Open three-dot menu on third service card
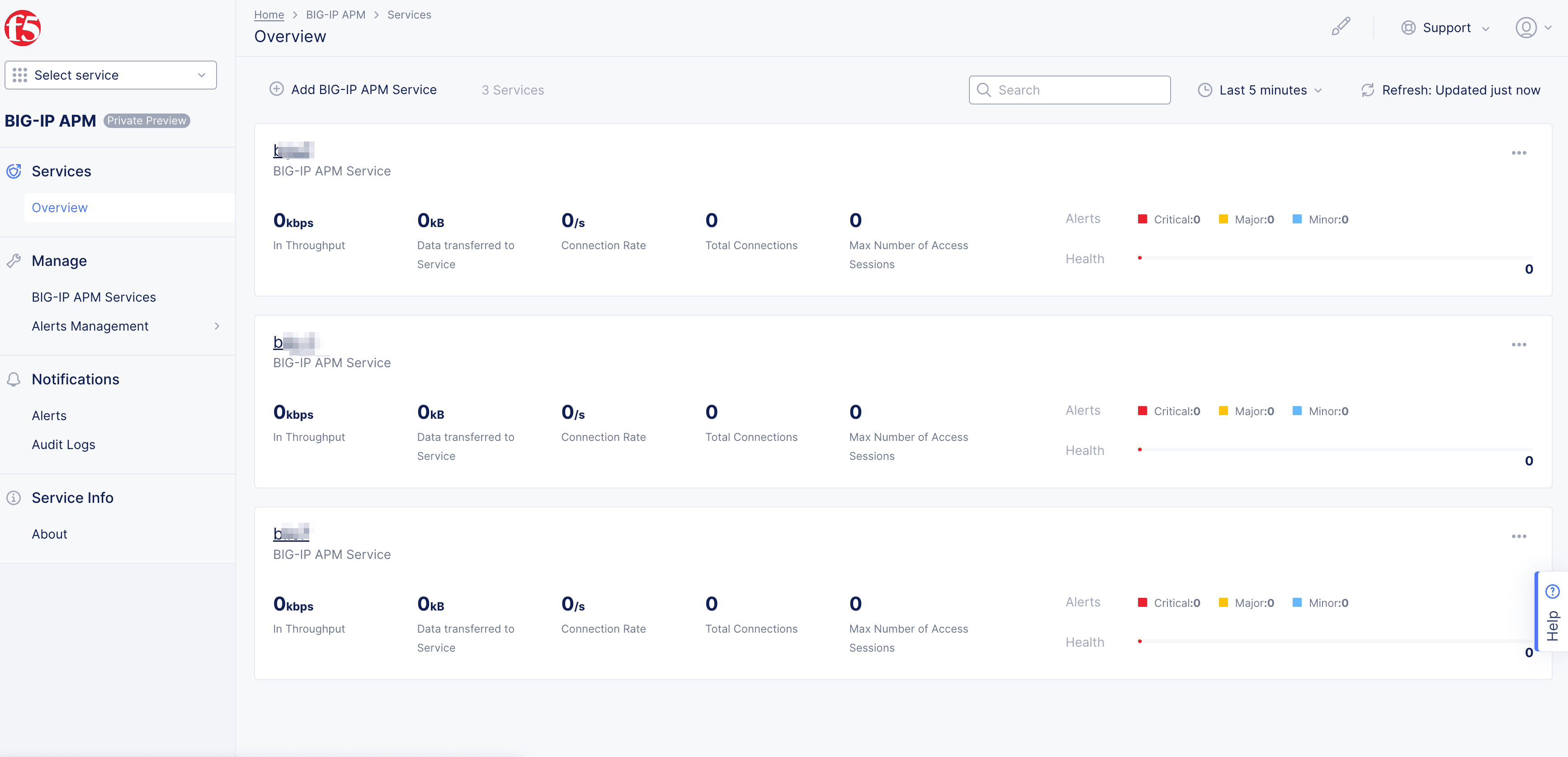The height and width of the screenshot is (757, 1568). [x=1518, y=536]
